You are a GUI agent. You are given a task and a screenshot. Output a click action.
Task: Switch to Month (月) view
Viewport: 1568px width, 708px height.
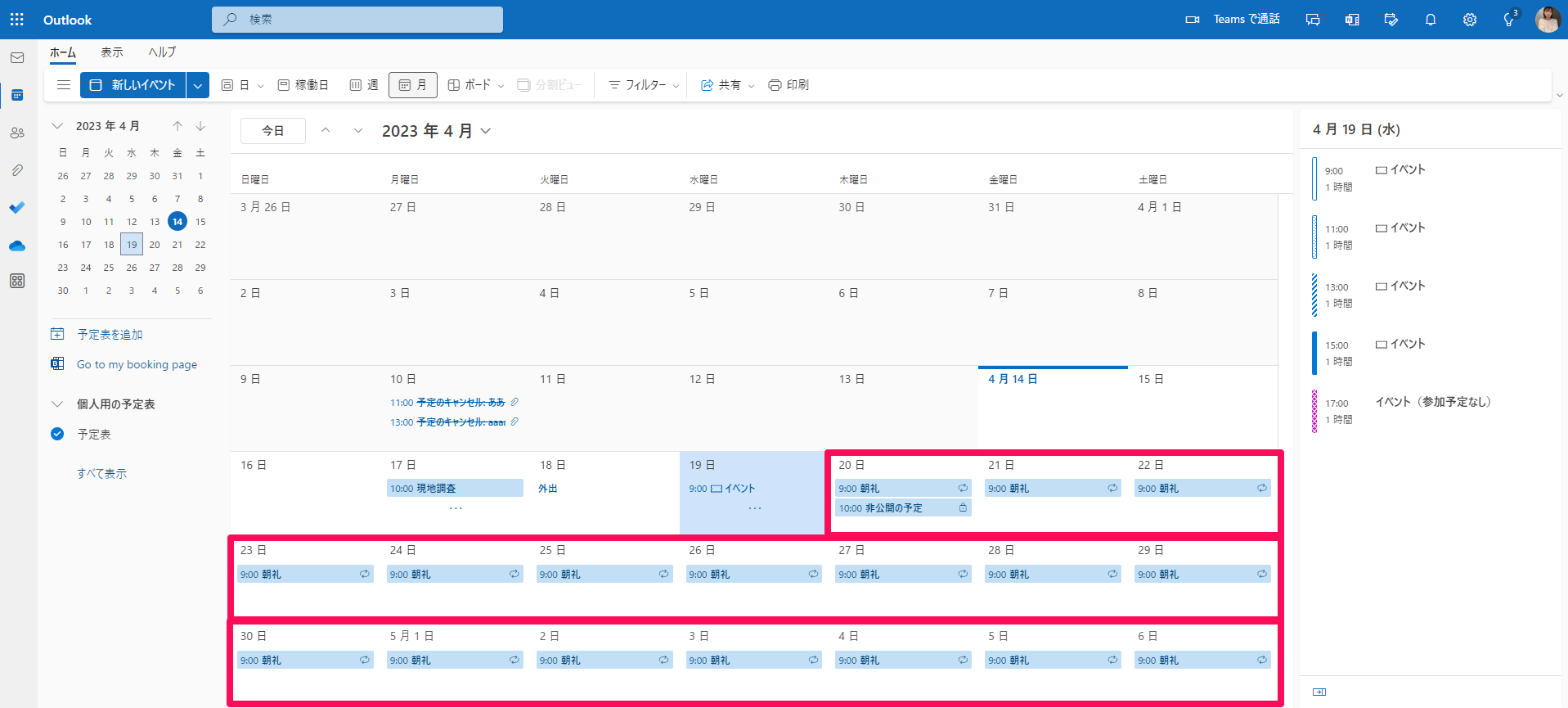coord(413,85)
